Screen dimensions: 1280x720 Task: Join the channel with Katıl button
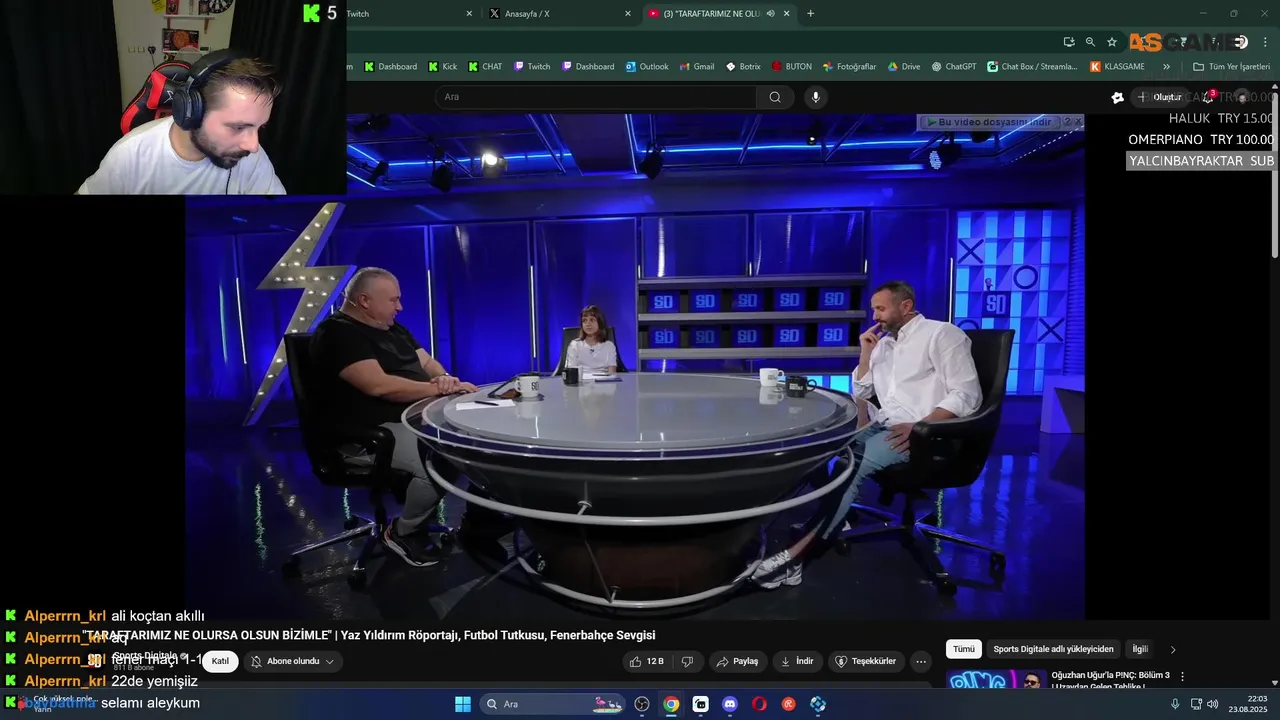pos(220,661)
